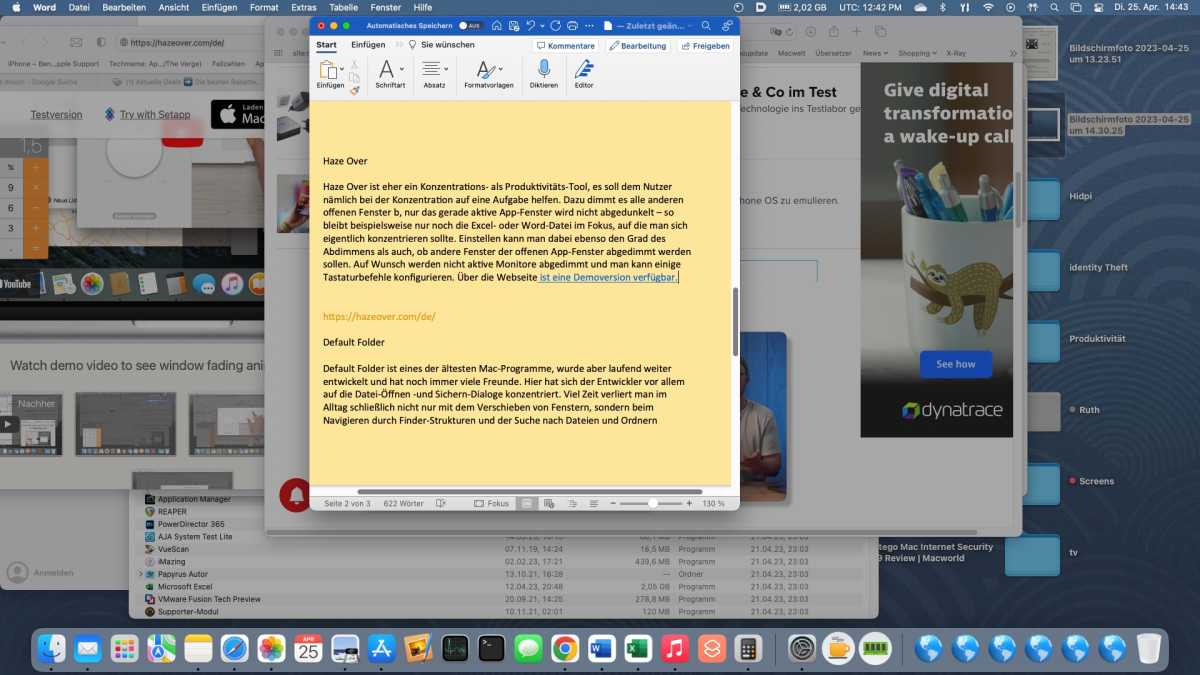Click the Print icon in Word title bar
1200x675 pixels.
(x=573, y=25)
